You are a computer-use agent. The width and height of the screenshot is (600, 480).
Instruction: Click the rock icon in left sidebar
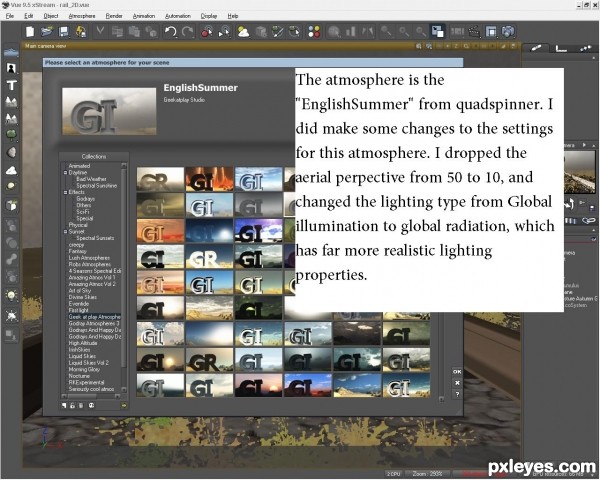(x=11, y=152)
